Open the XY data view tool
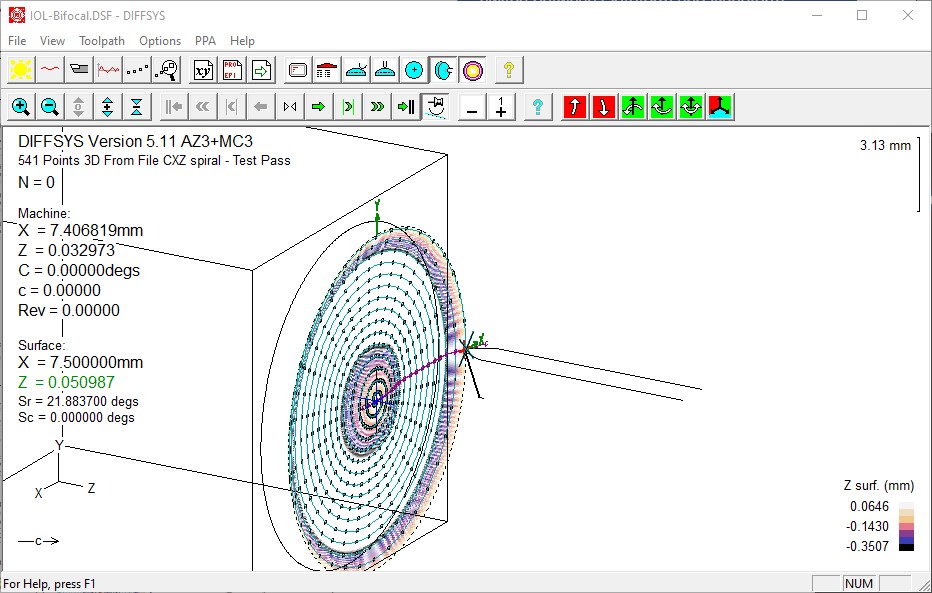 pyautogui.click(x=203, y=69)
